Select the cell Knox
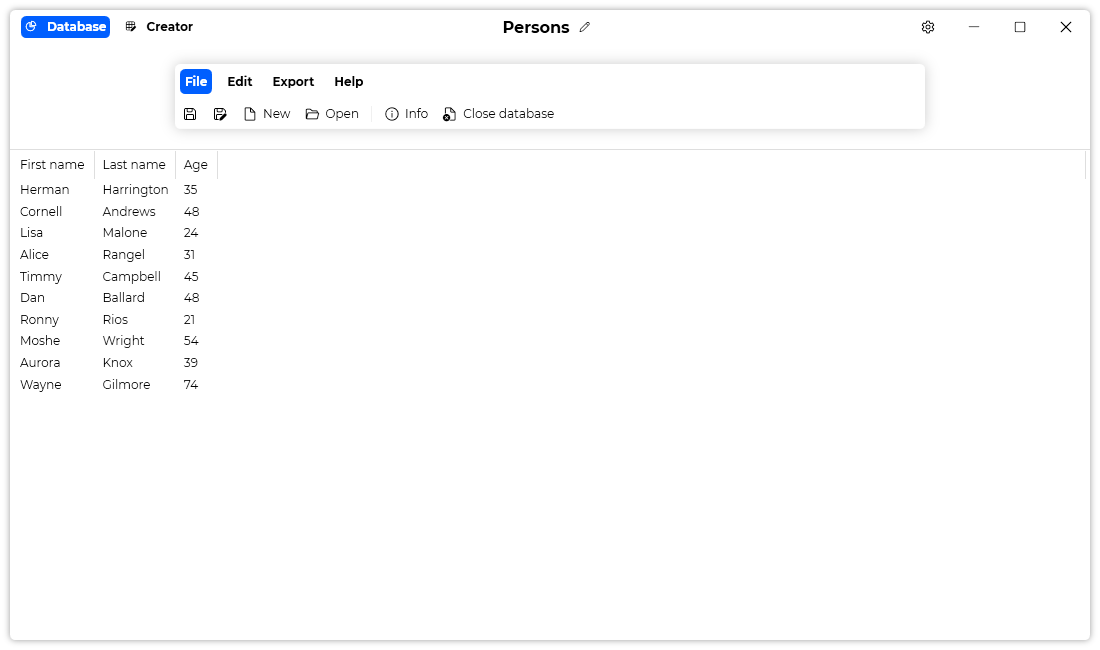Screen dimensions: 1100x650 click(118, 363)
